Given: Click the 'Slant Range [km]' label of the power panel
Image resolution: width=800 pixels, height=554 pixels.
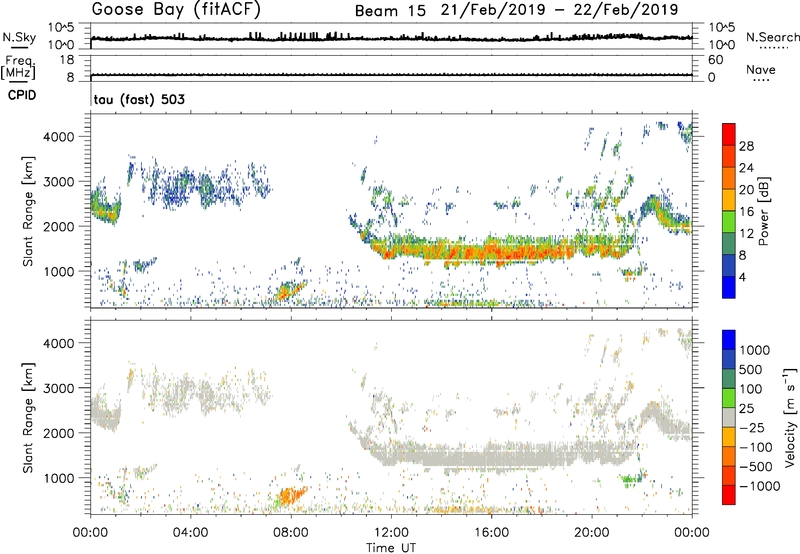Looking at the screenshot, I should pyautogui.click(x=29, y=211).
